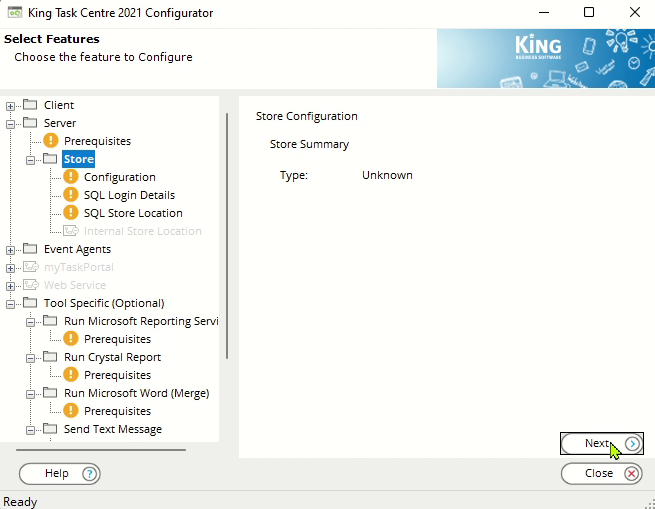655x509 pixels.
Task: Click the disabled icon beside Internal Store Location
Action: [71, 231]
